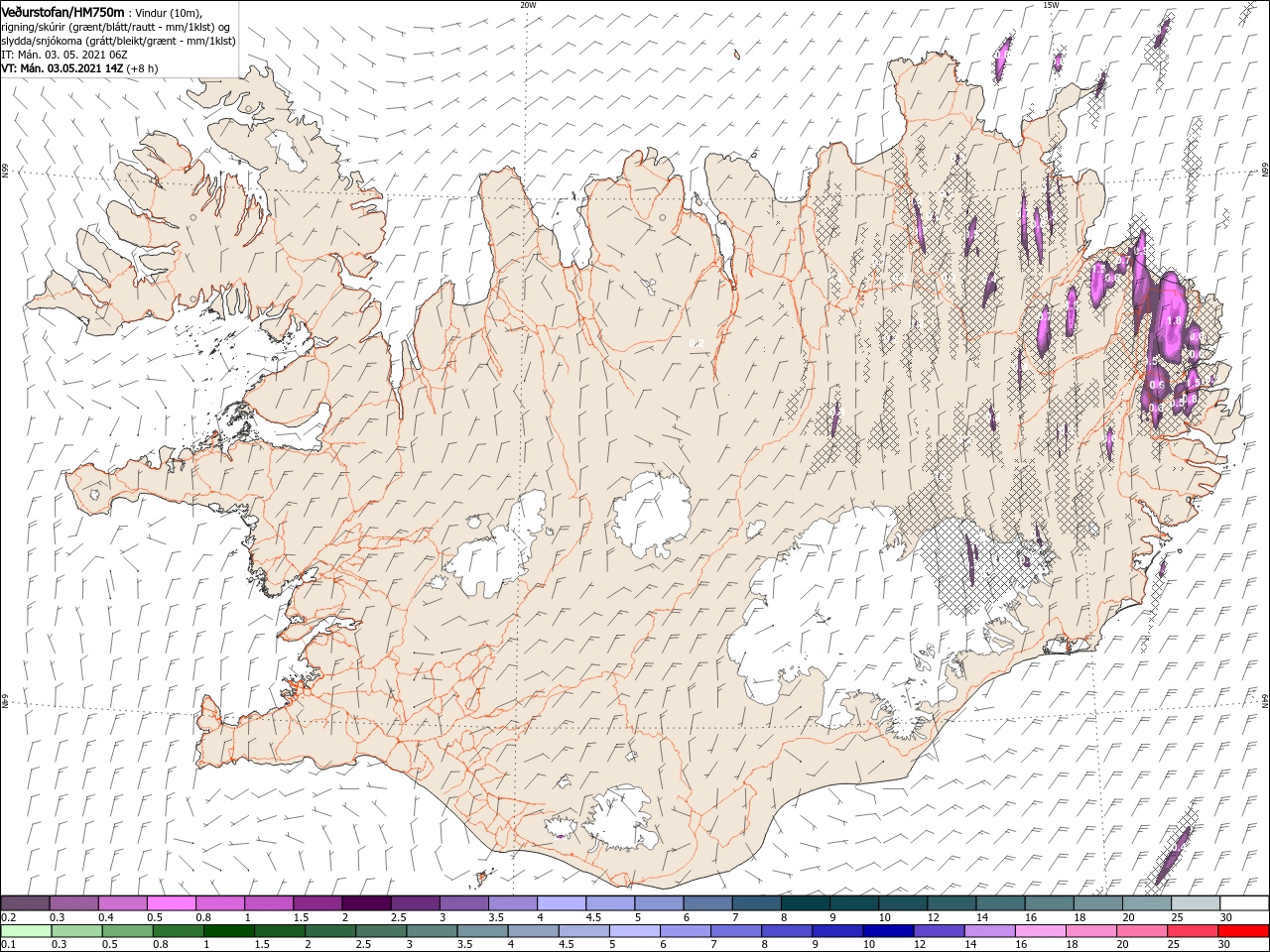The image size is (1270, 952).
Task: Pick the medium green 0.5 swatch in lower legend
Action: pos(127,931)
